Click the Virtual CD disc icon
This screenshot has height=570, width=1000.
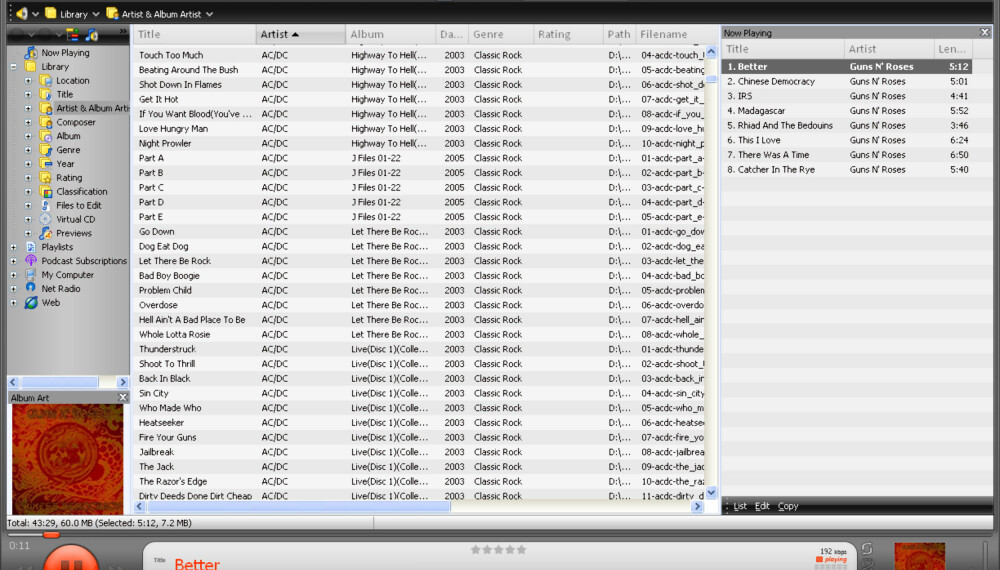pos(46,219)
